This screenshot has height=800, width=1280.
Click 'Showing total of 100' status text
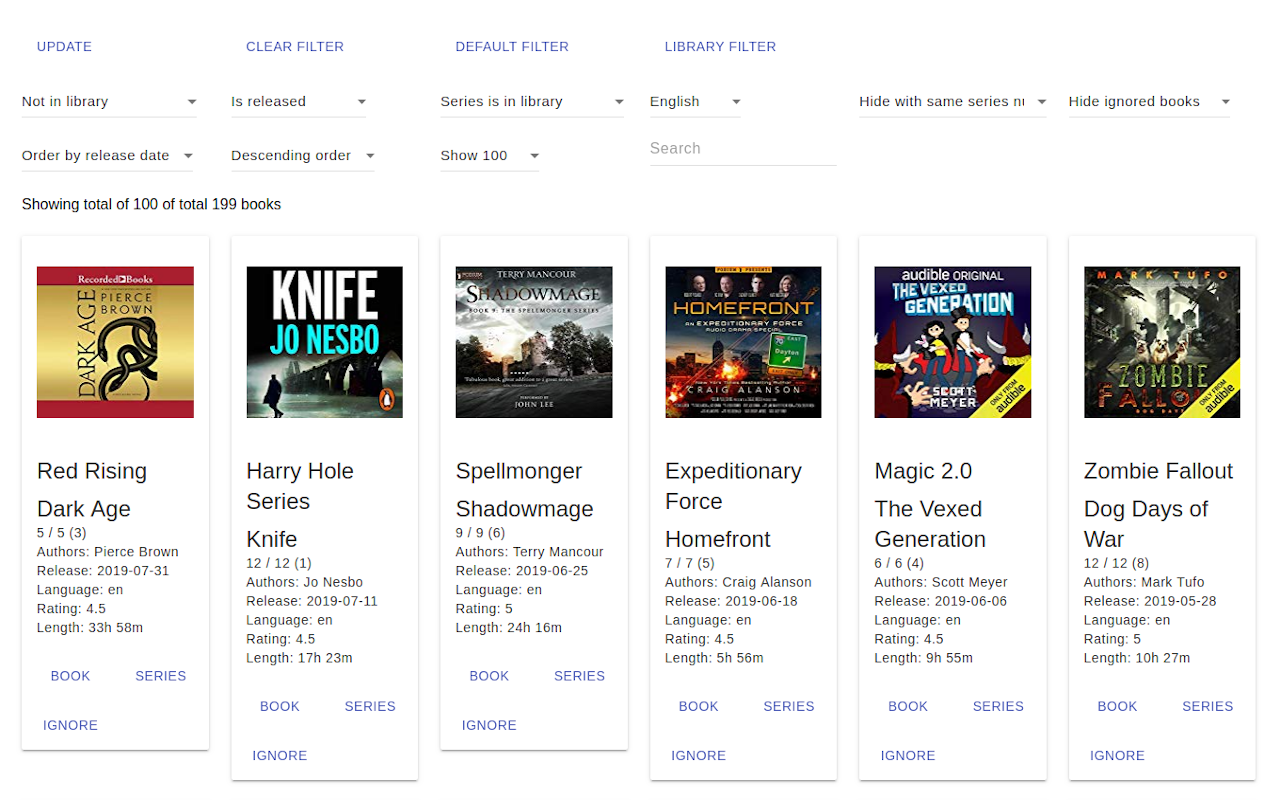point(151,204)
